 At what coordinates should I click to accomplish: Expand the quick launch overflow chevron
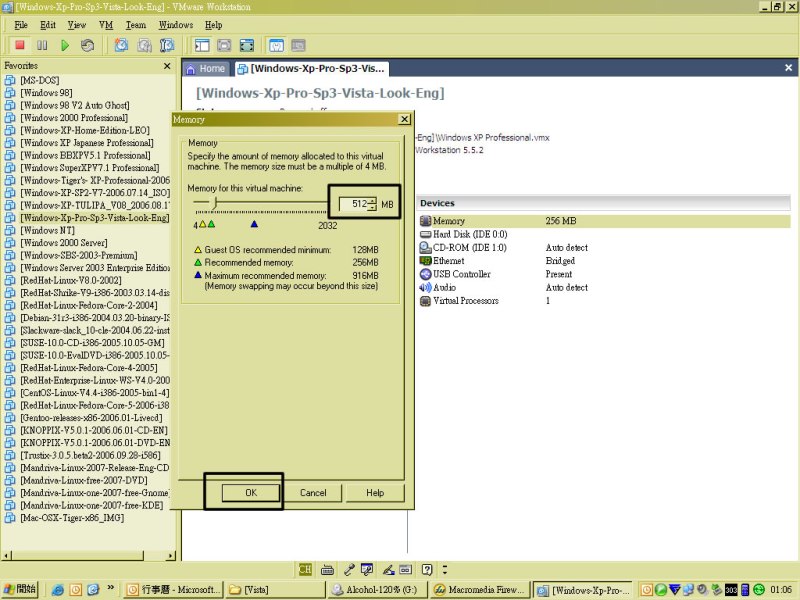110,588
